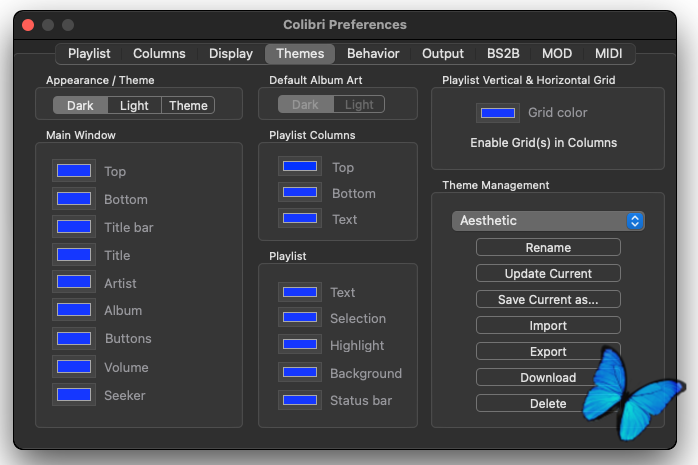698x465 pixels.
Task: Click the Playlist Selection color swatch
Action: [300, 318]
